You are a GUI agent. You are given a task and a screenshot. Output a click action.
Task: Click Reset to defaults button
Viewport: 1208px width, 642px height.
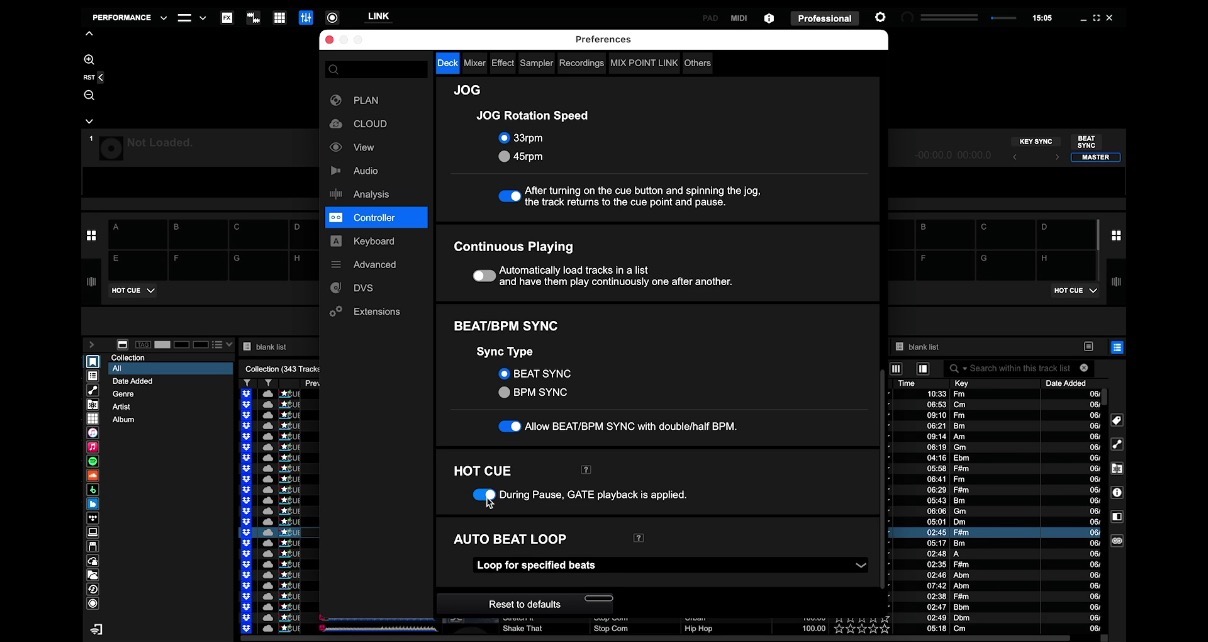tap(525, 604)
